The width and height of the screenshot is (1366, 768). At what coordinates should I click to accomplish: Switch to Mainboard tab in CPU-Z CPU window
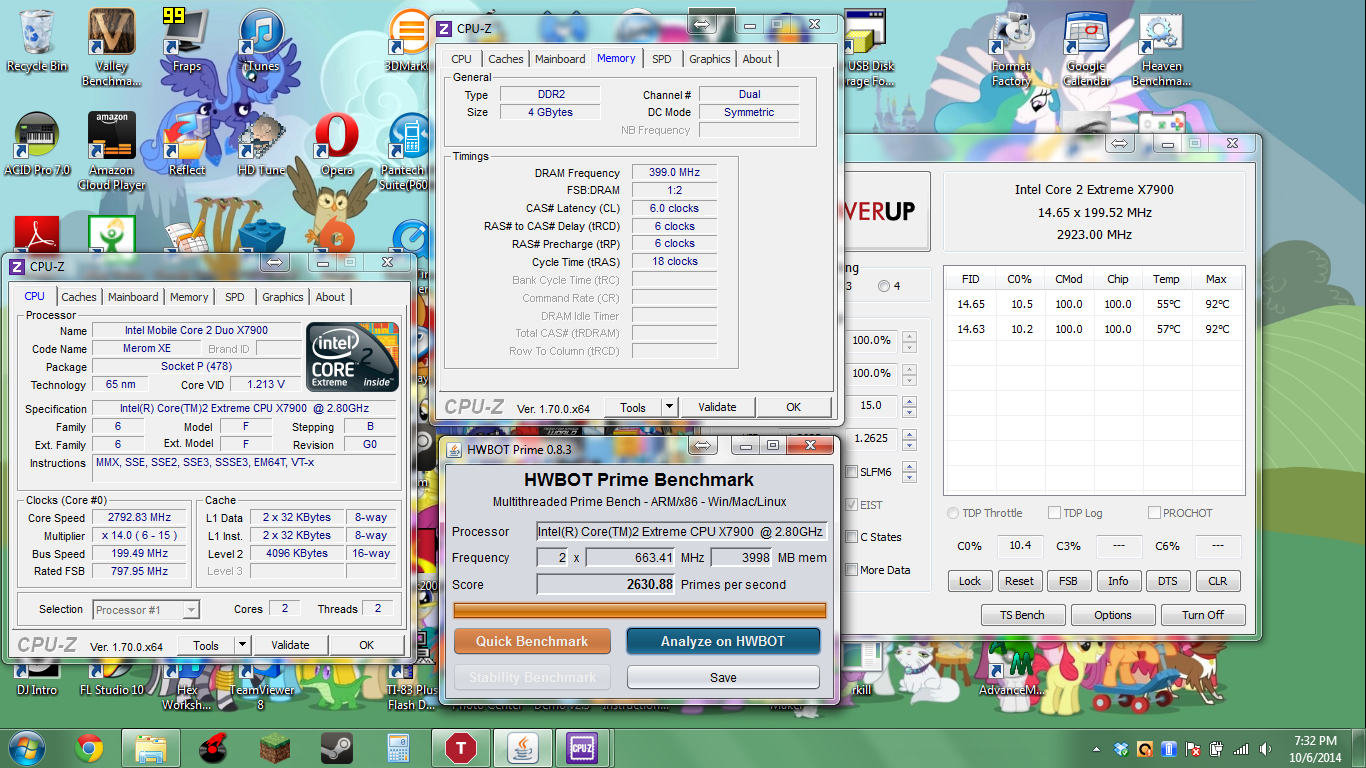(x=133, y=297)
